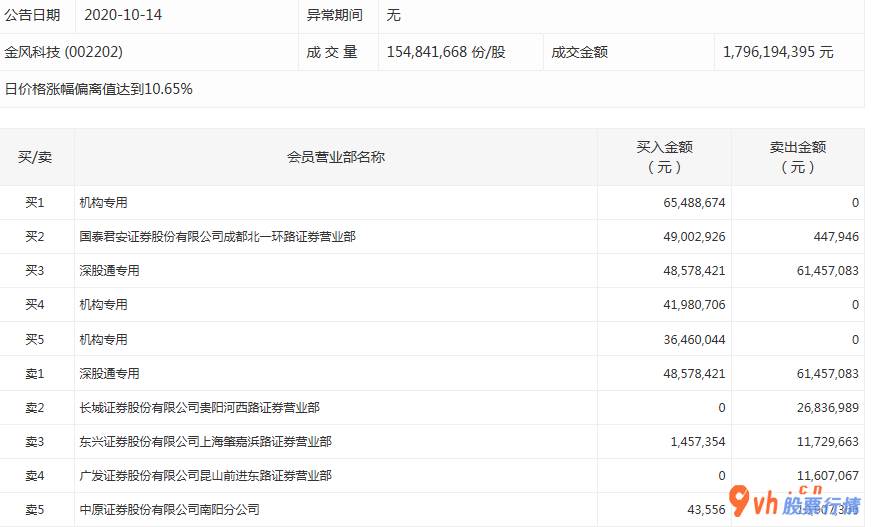Select the 买4 row label
The image size is (871, 527).
(x=35, y=304)
